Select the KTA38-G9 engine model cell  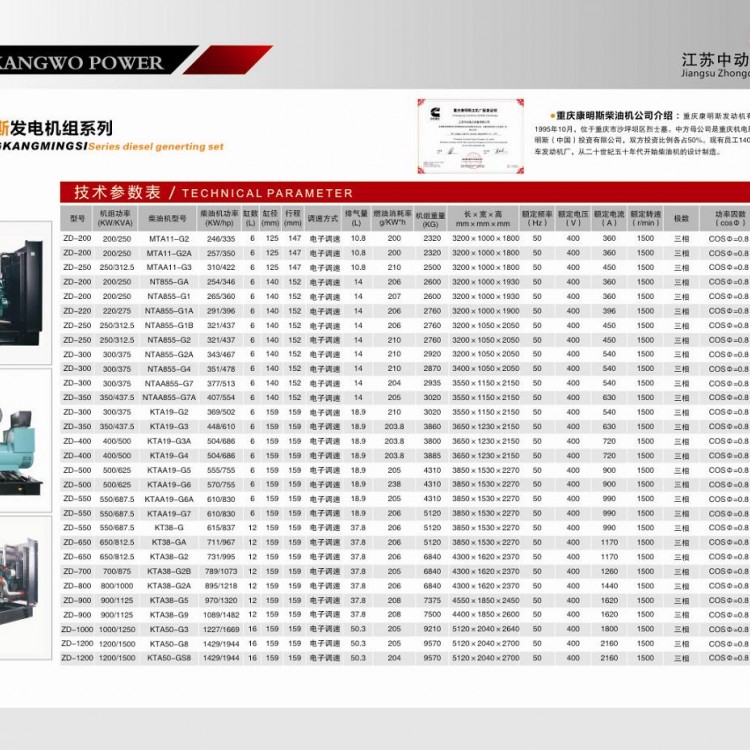[169, 615]
